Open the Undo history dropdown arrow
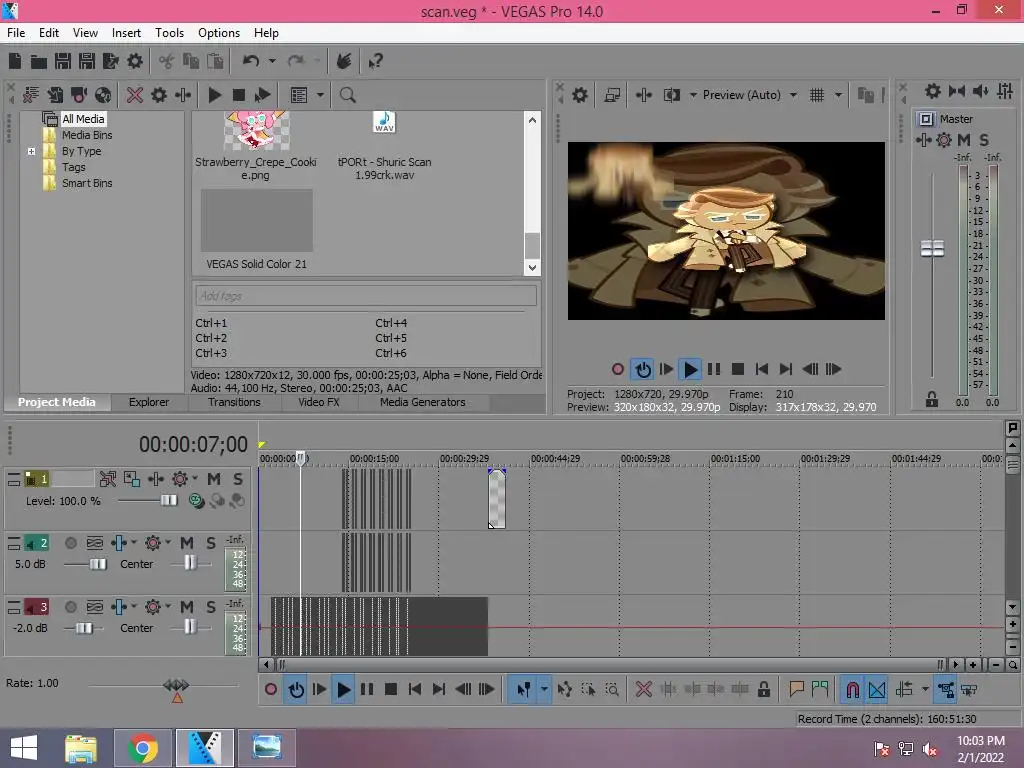 click(x=272, y=61)
